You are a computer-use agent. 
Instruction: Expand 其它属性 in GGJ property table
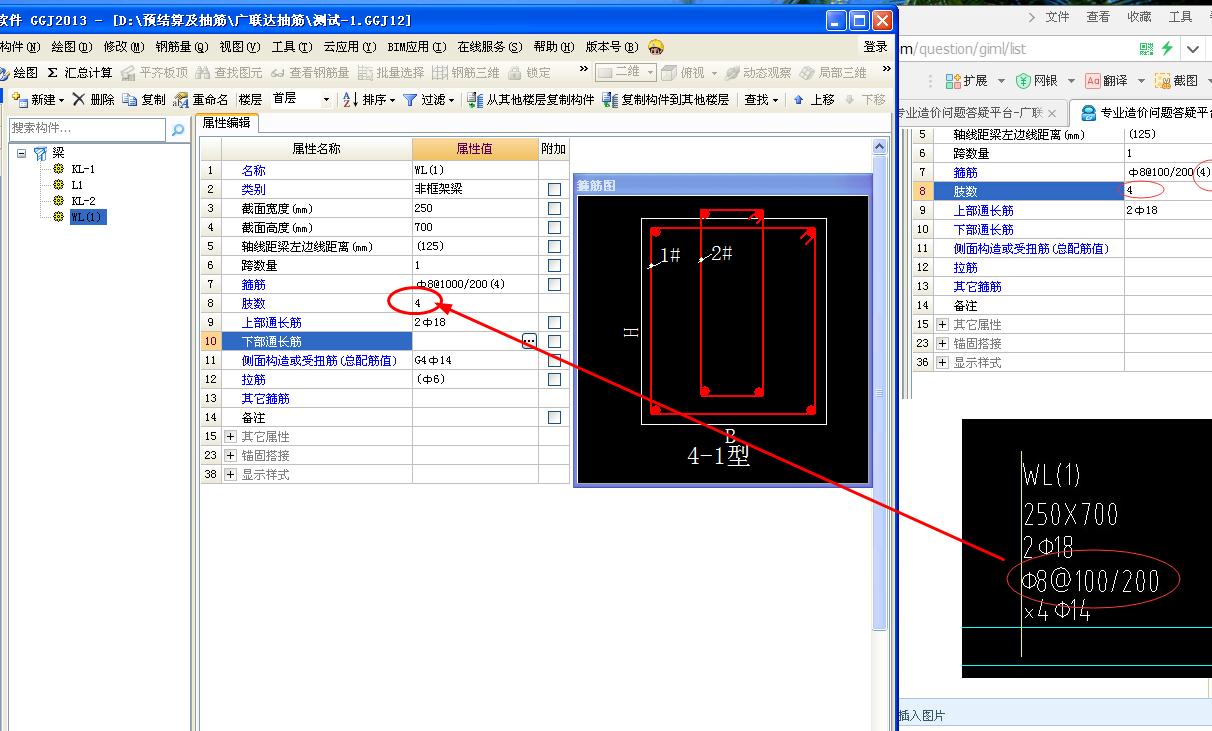click(230, 437)
